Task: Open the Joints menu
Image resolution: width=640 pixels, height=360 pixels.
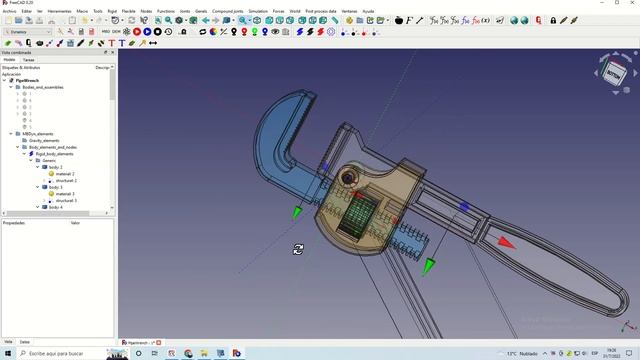Action: (x=185, y=11)
